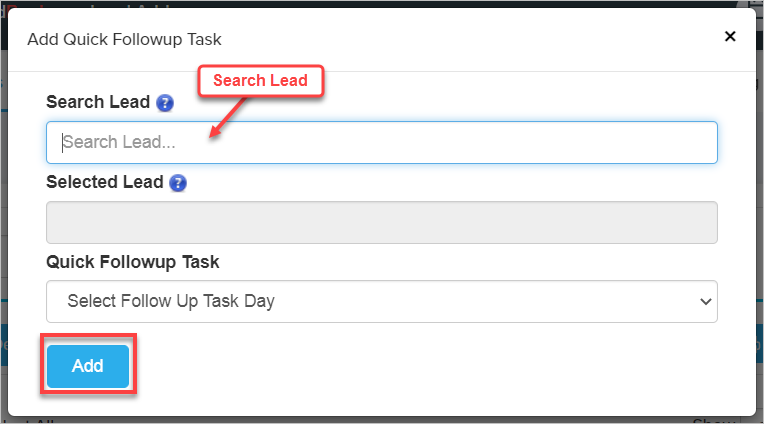764x424 pixels.
Task: Click the Quick Followup Task label
Action: pos(132,262)
